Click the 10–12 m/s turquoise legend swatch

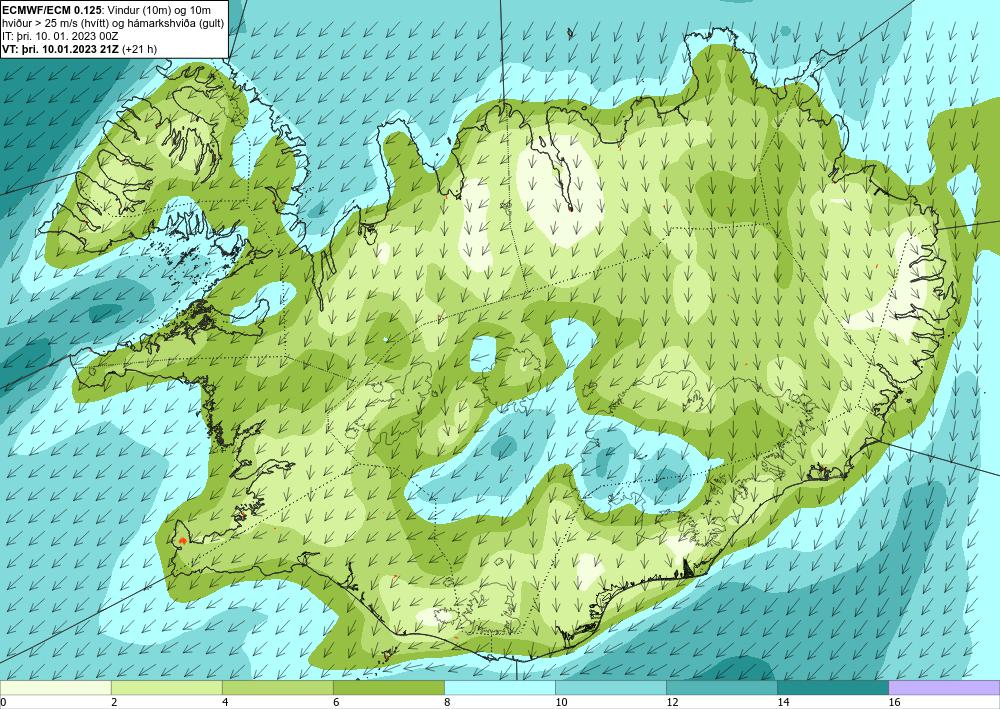pyautogui.click(x=611, y=688)
